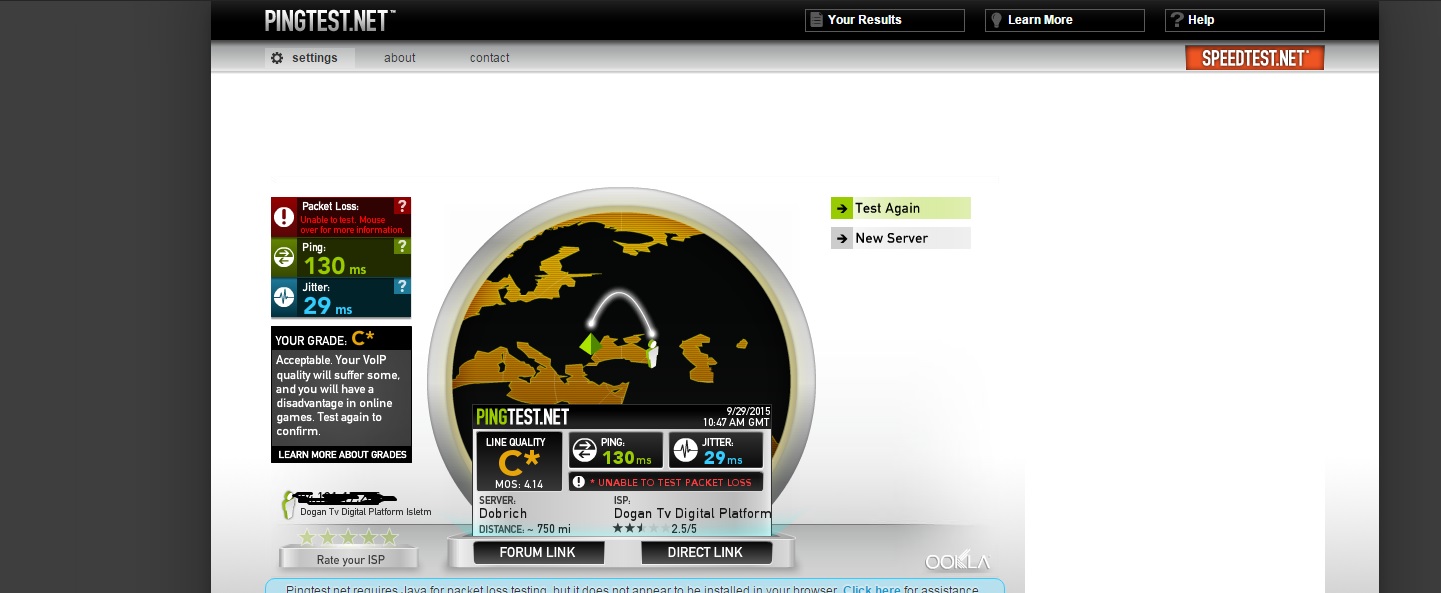Copy result using Forum Link button

pos(538,552)
